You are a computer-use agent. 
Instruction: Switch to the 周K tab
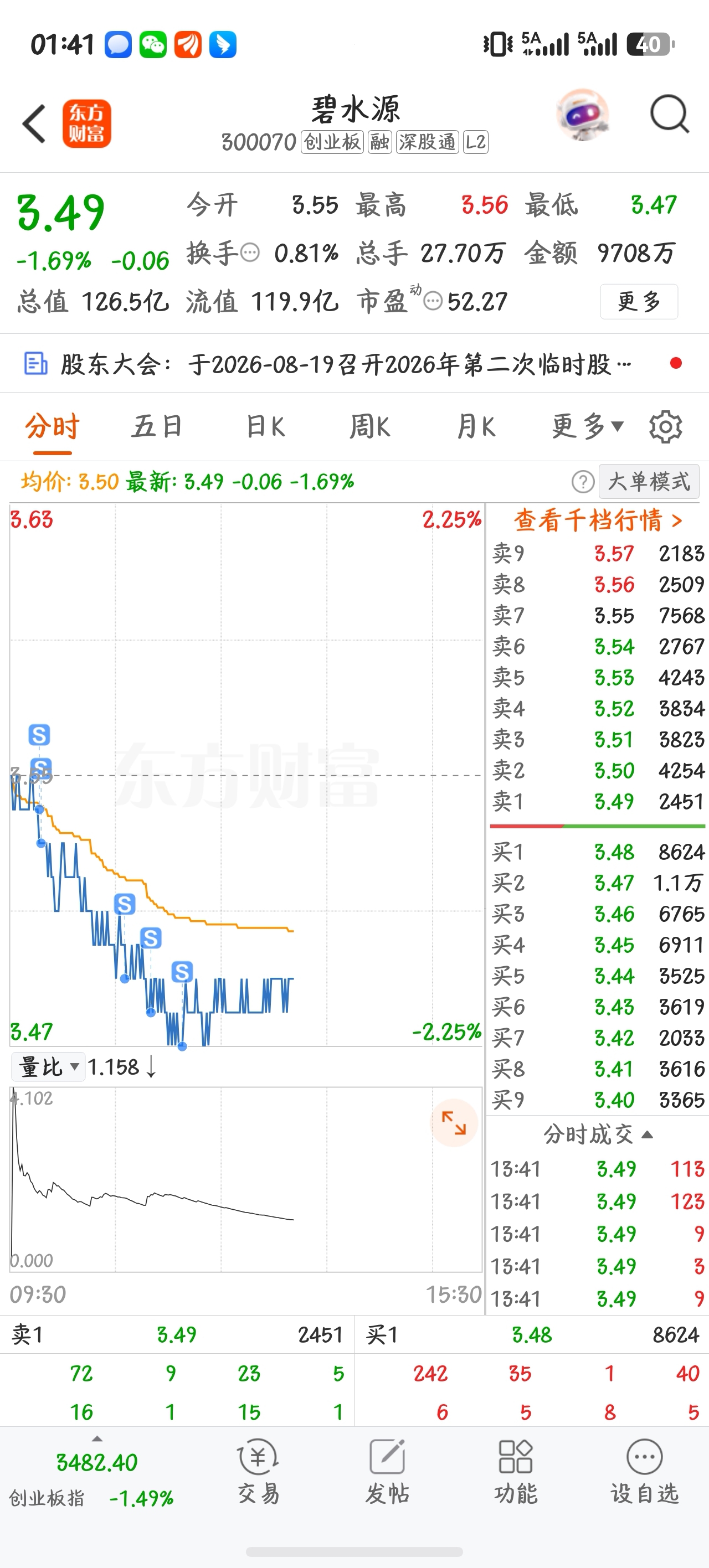369,426
